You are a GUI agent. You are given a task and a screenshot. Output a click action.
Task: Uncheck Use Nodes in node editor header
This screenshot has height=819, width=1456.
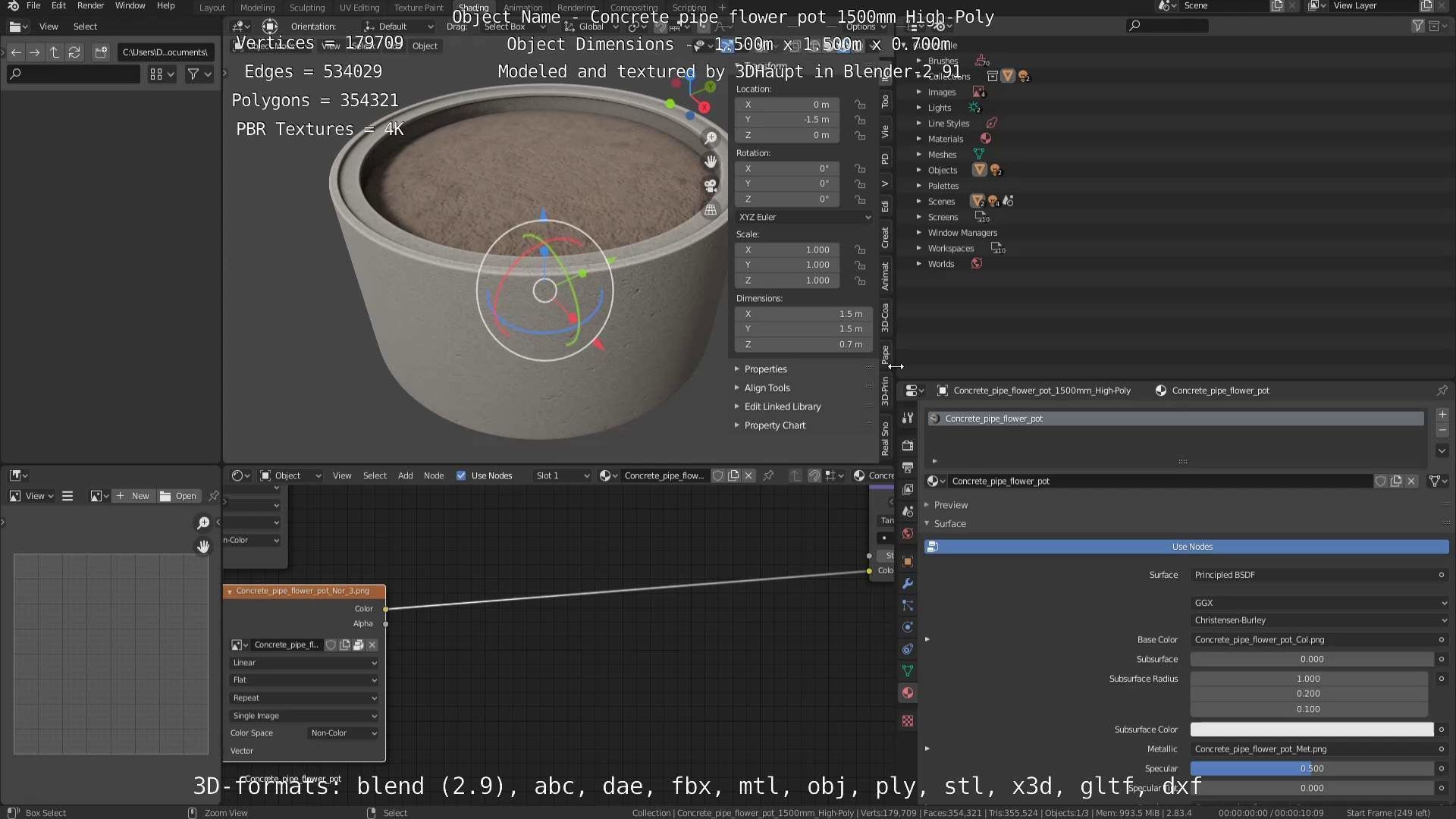461,476
